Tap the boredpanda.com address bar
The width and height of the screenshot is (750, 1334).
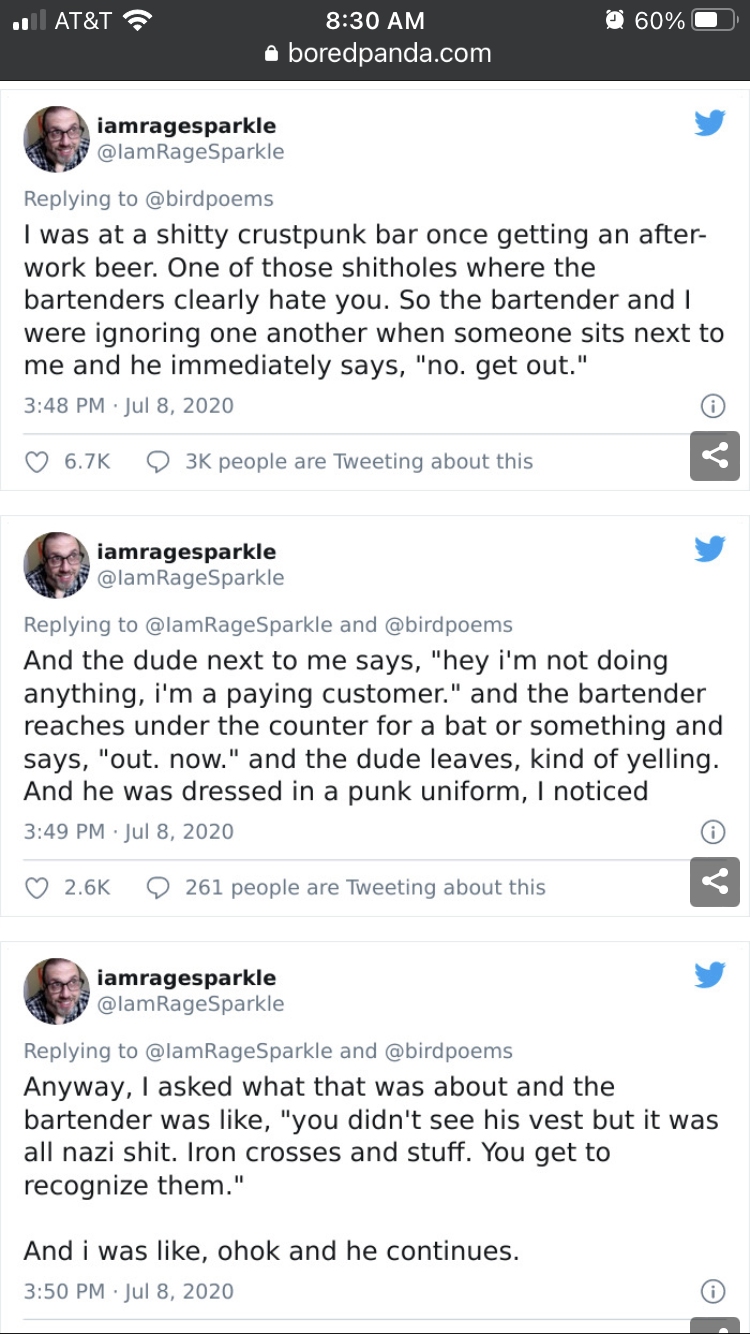tap(377, 53)
